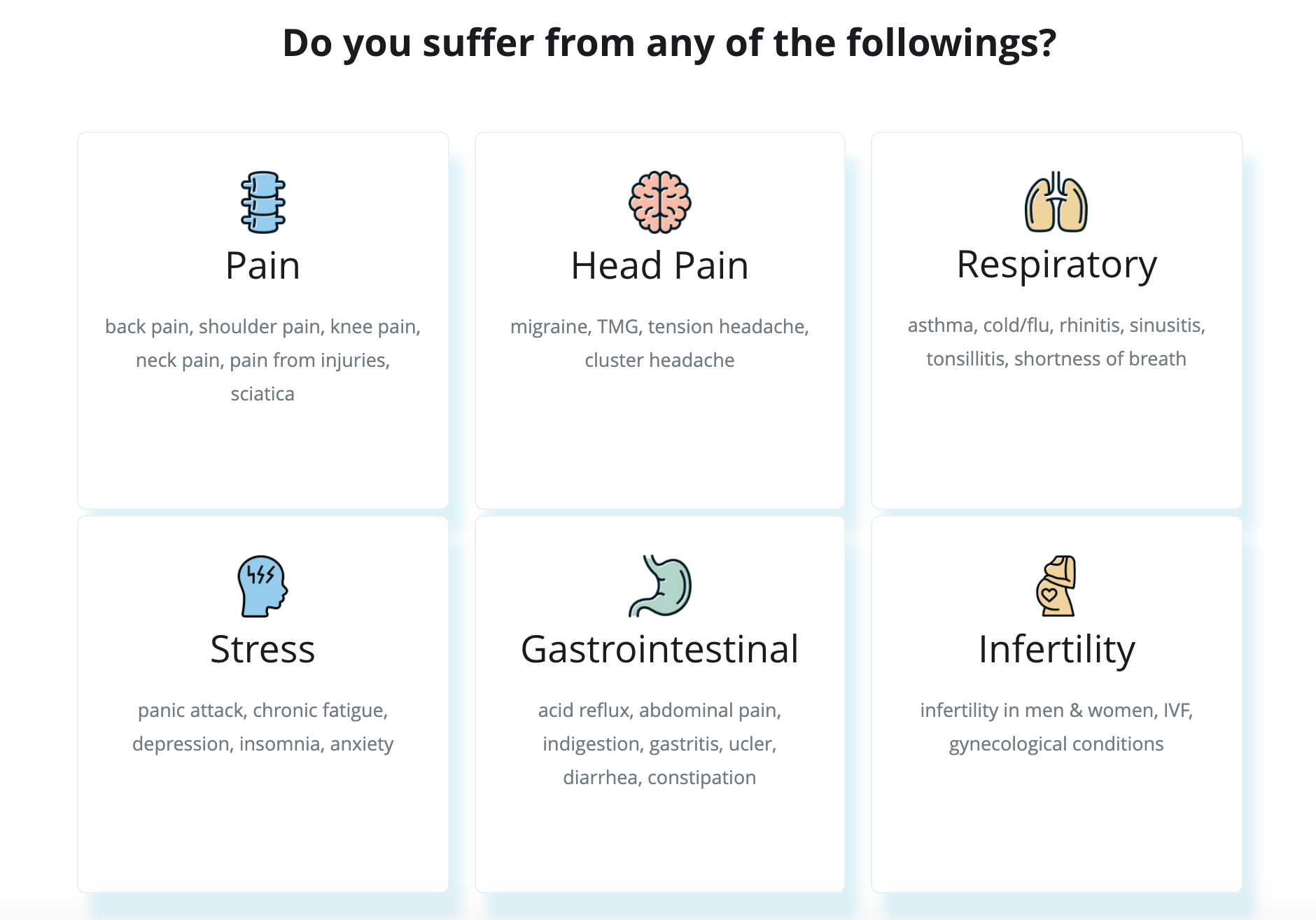Image resolution: width=1316 pixels, height=920 pixels.
Task: Click the asthma, cold/flu, rhinitis description
Action: [1056, 342]
